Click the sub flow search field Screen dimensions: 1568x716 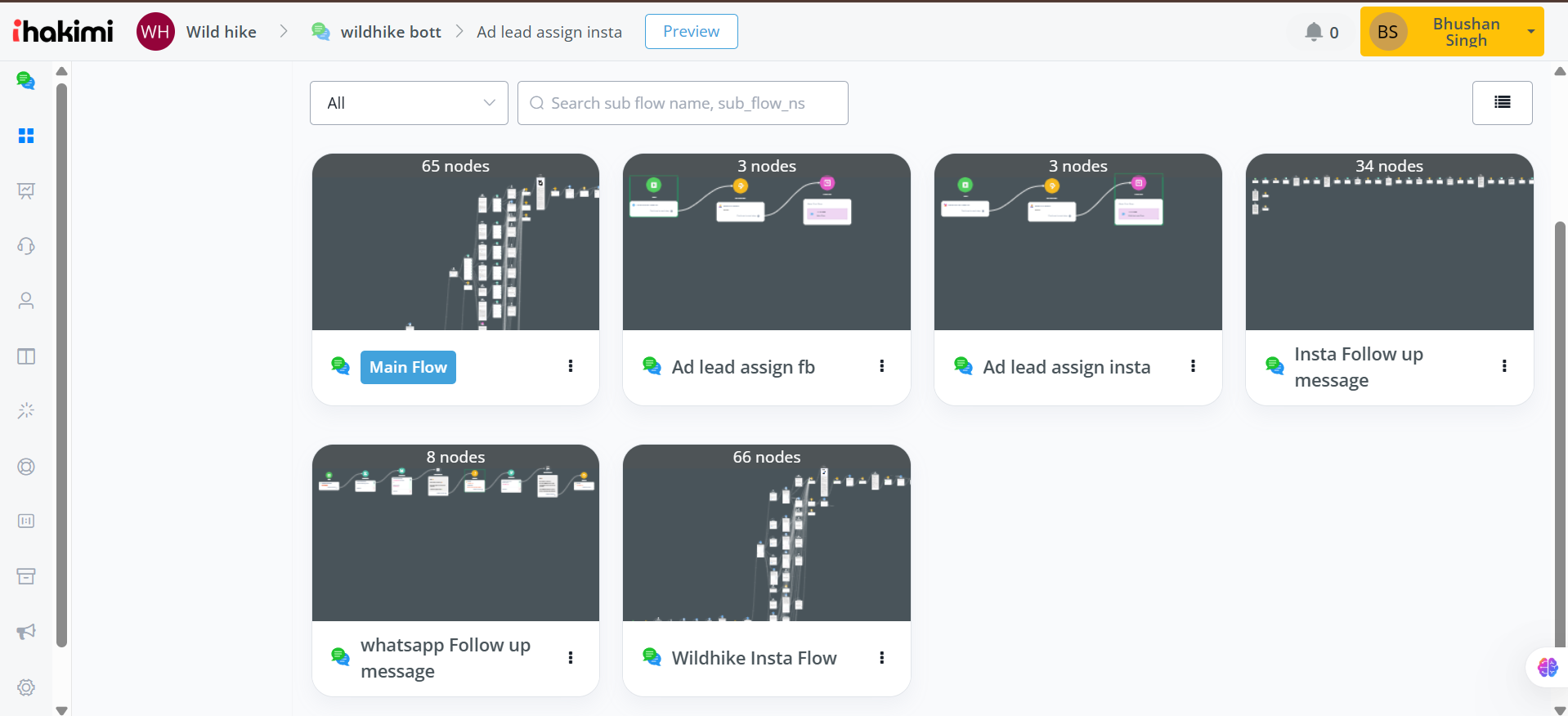(683, 103)
